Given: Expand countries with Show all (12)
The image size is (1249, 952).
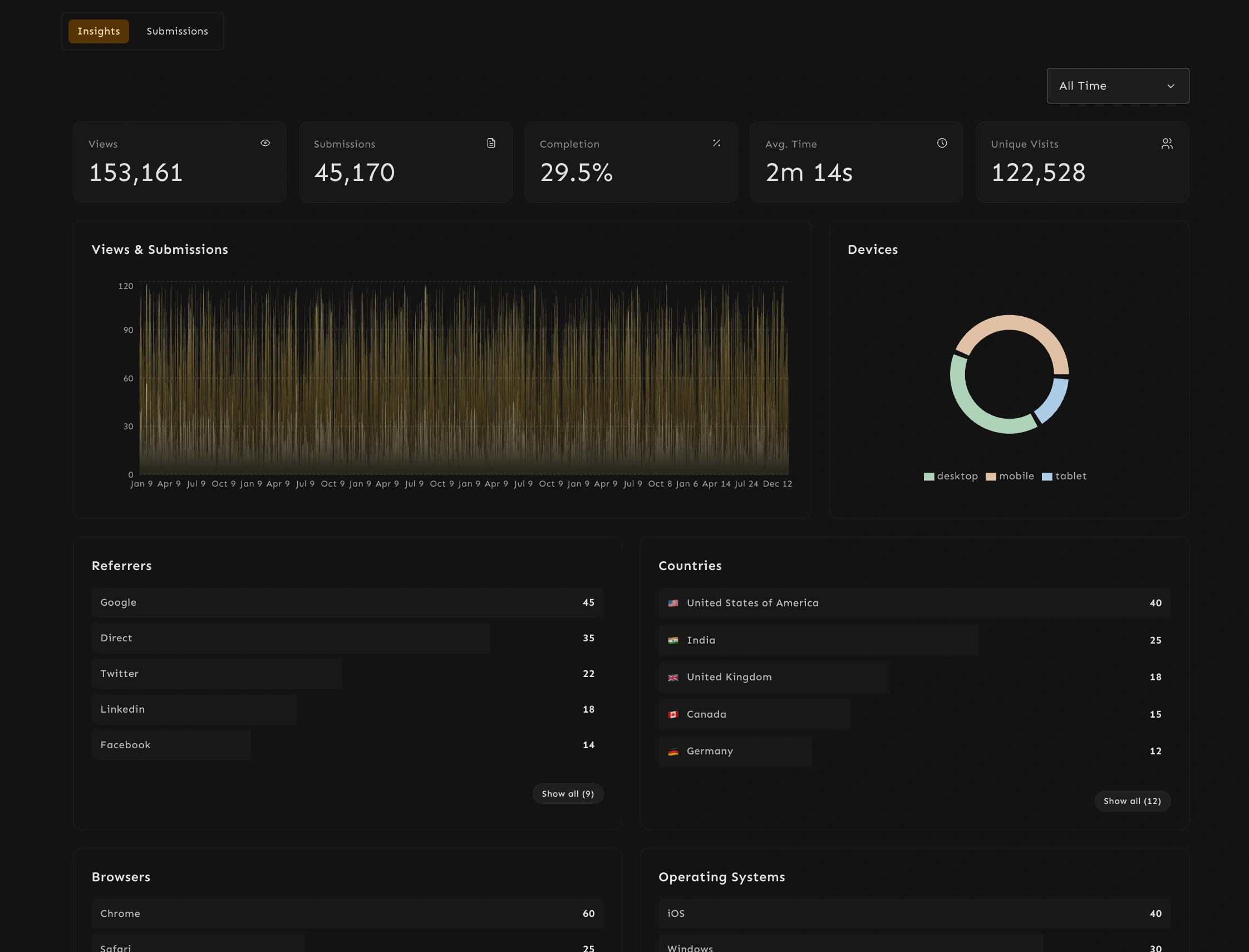Looking at the screenshot, I should 1132,801.
